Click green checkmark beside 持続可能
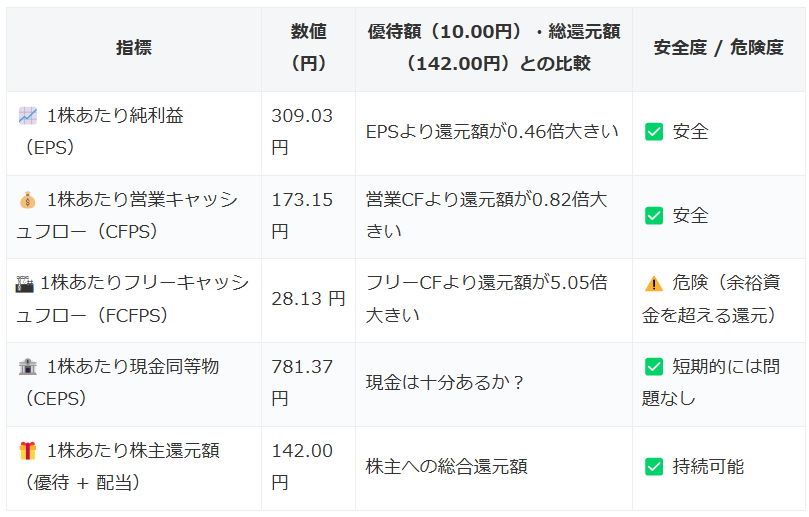This screenshot has height=517, width=809. click(654, 467)
